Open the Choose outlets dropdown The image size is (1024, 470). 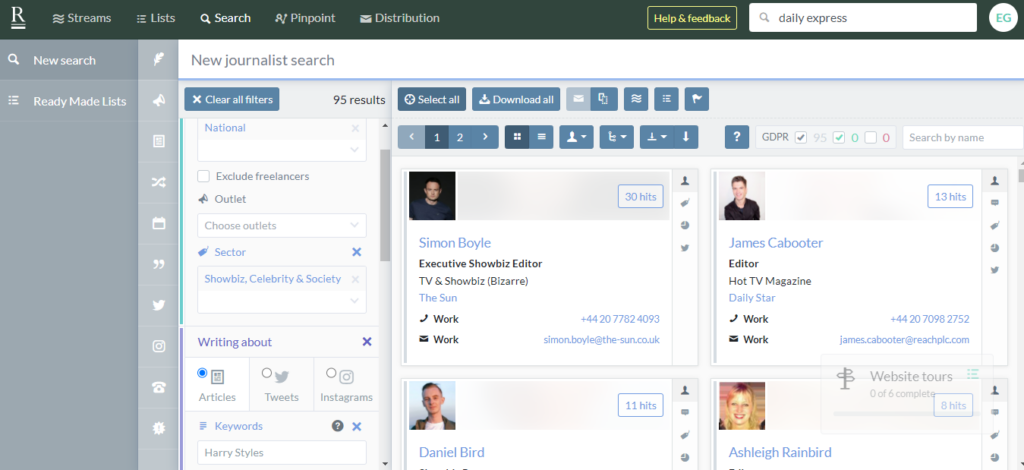(281, 226)
